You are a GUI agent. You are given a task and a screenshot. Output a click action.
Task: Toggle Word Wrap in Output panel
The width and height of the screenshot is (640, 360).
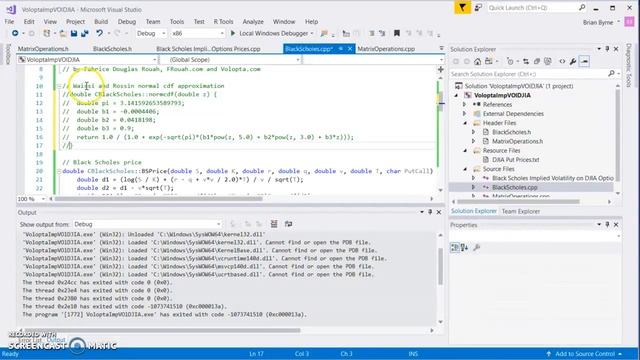click(289, 224)
